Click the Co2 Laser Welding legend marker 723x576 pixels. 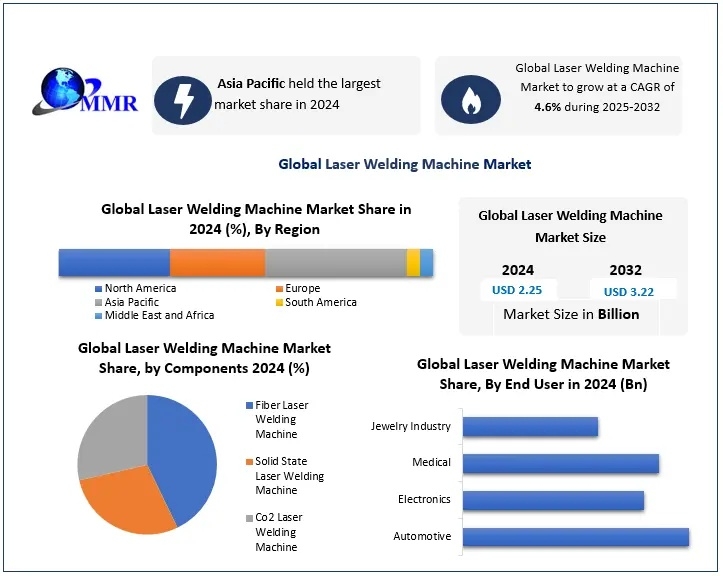pos(248,518)
